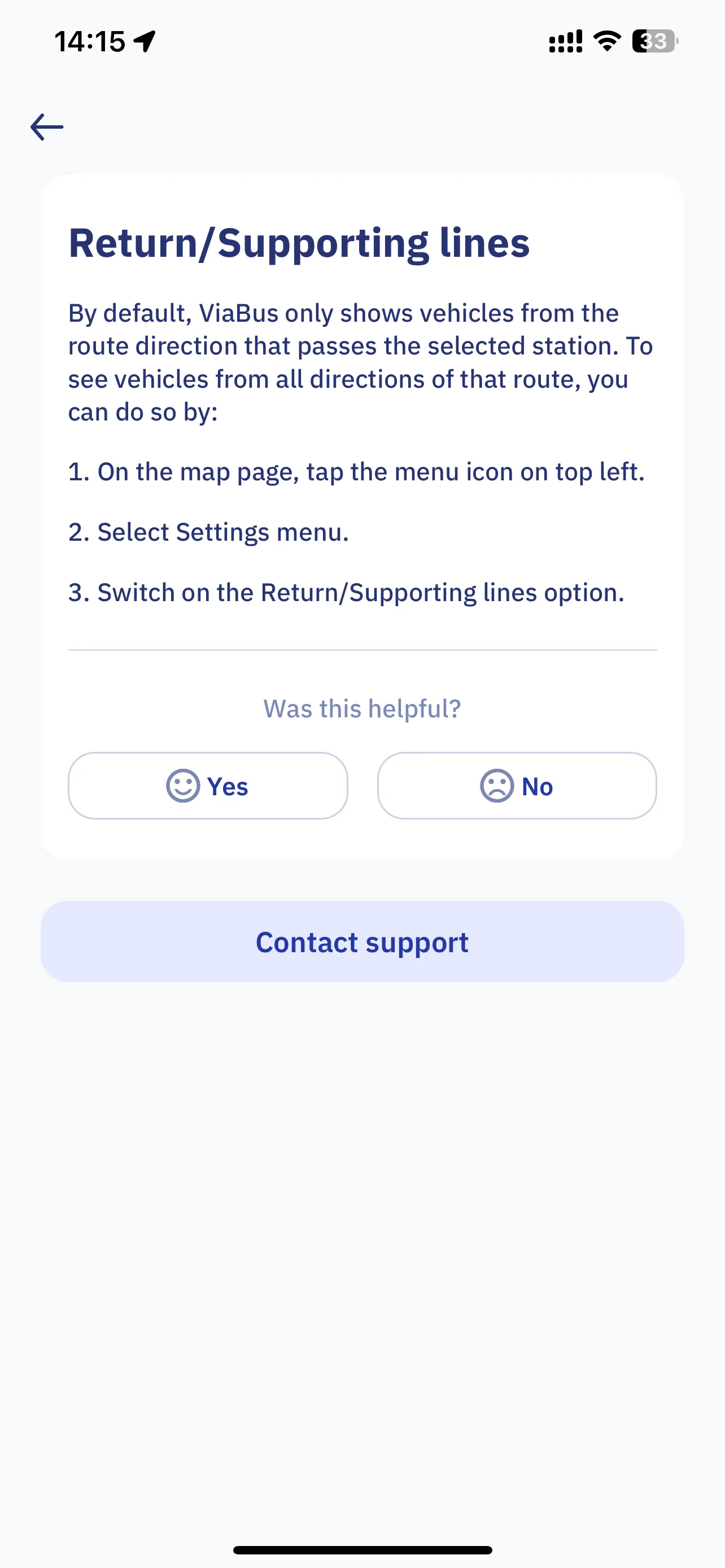Answer Yes to Was this helpful

[x=208, y=786]
